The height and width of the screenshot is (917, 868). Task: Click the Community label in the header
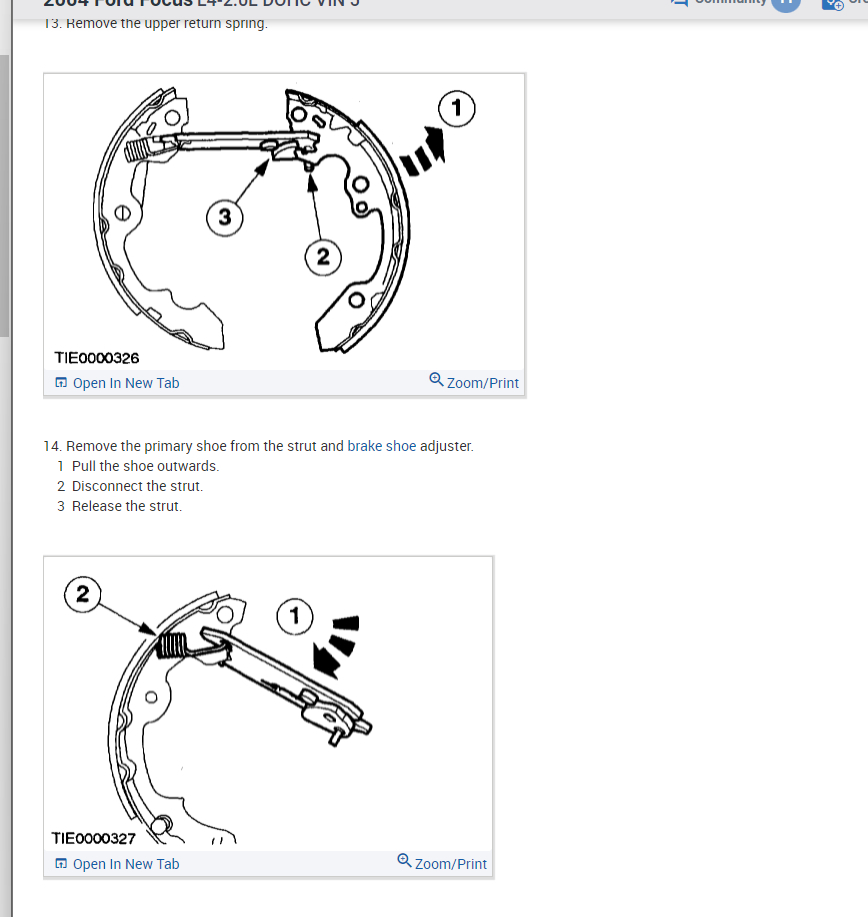click(730, 2)
